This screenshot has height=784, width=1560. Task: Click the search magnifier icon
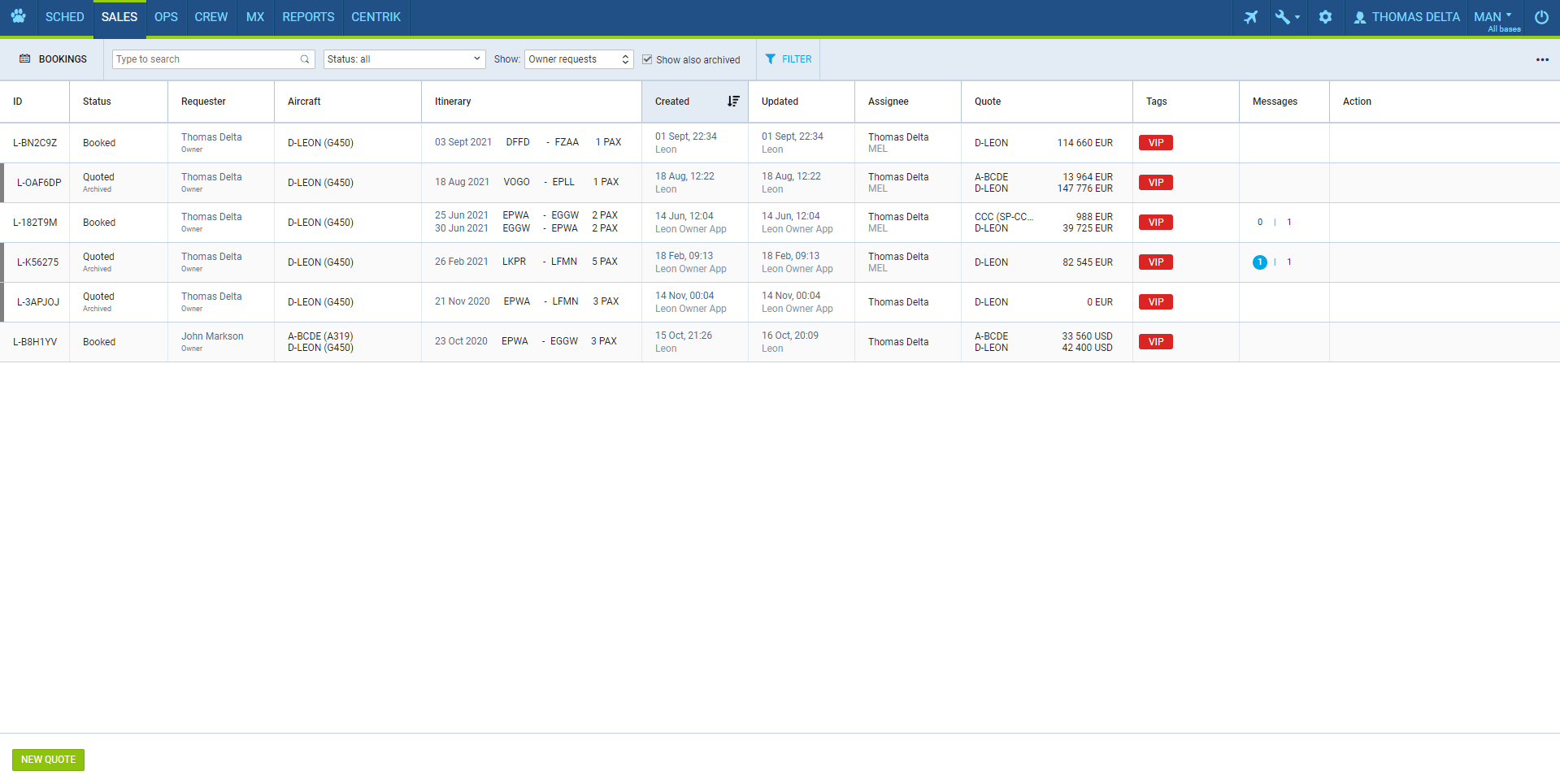(305, 59)
